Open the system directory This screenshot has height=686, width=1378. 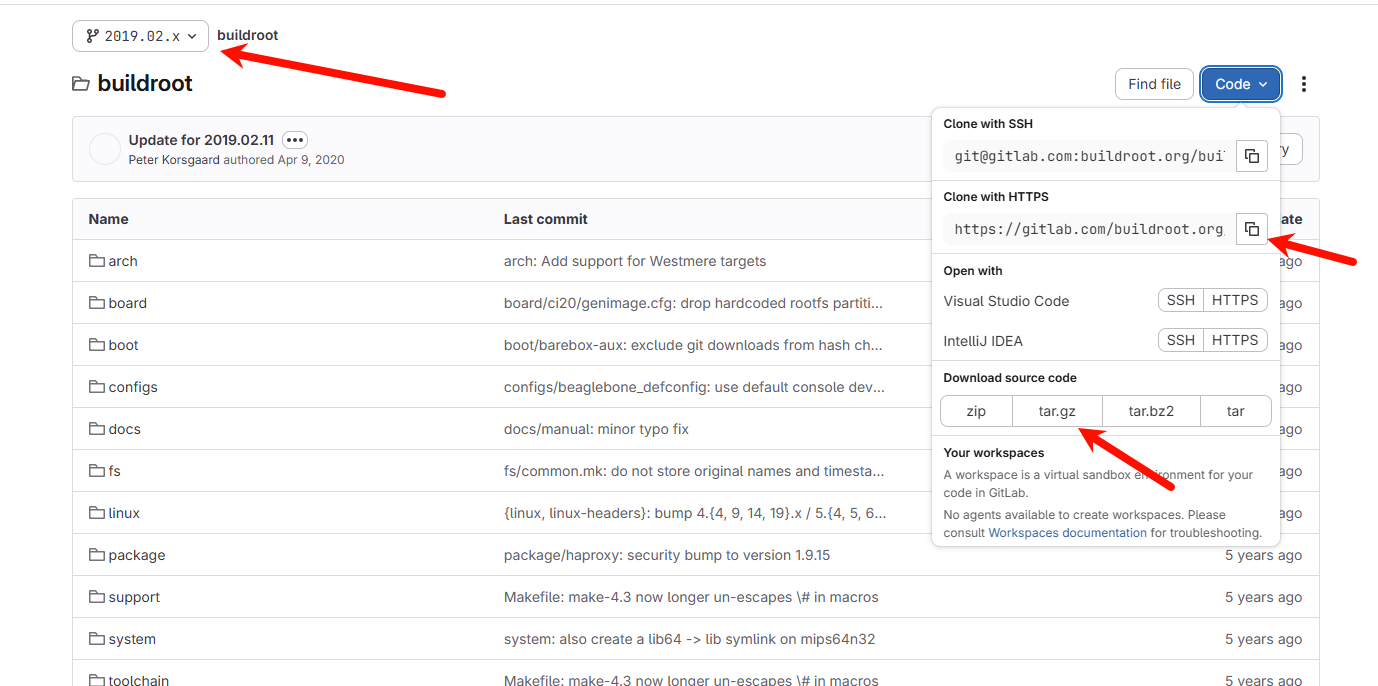(x=132, y=639)
